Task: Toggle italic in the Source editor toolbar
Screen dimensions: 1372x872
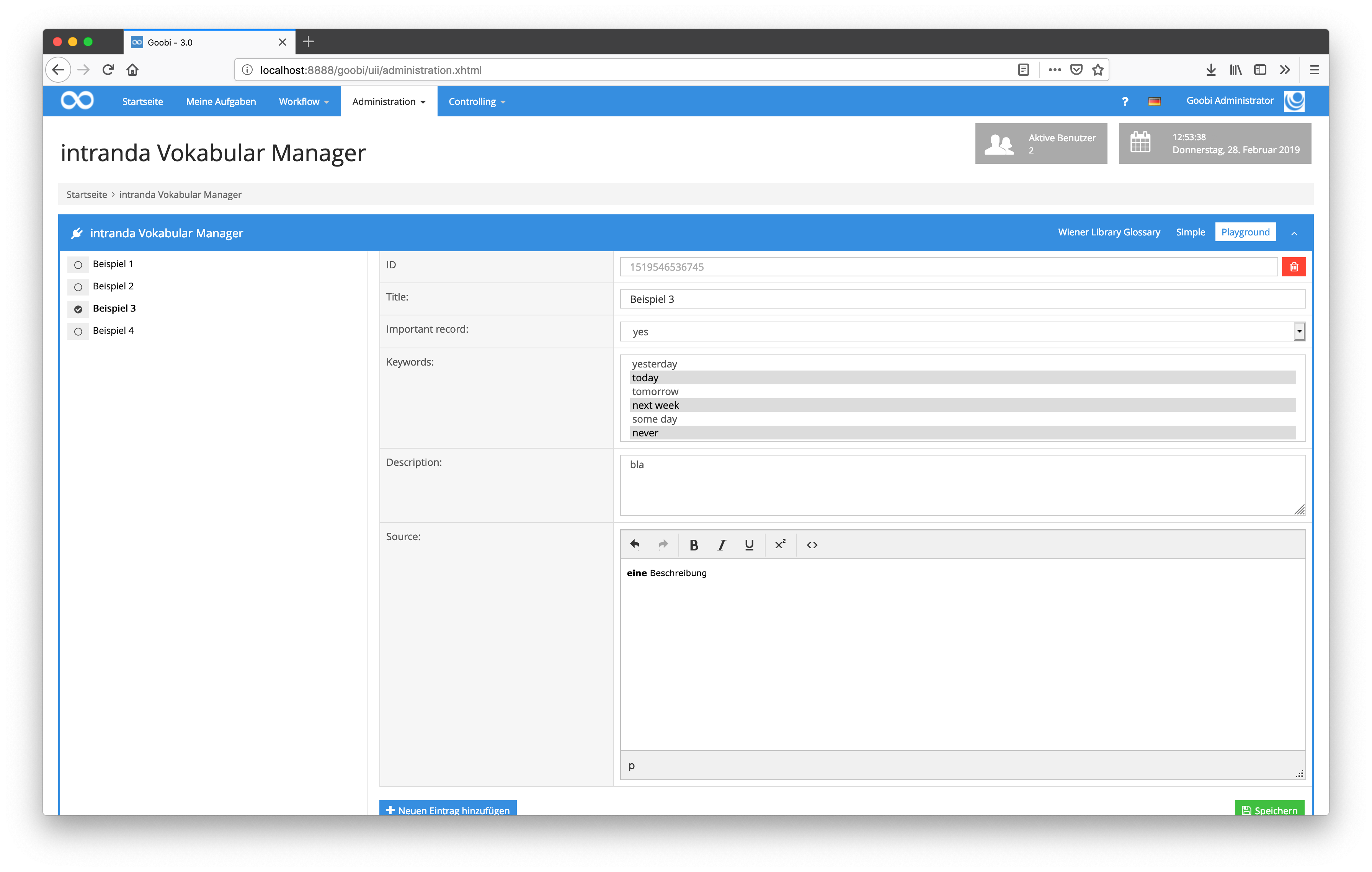Action: click(x=721, y=545)
